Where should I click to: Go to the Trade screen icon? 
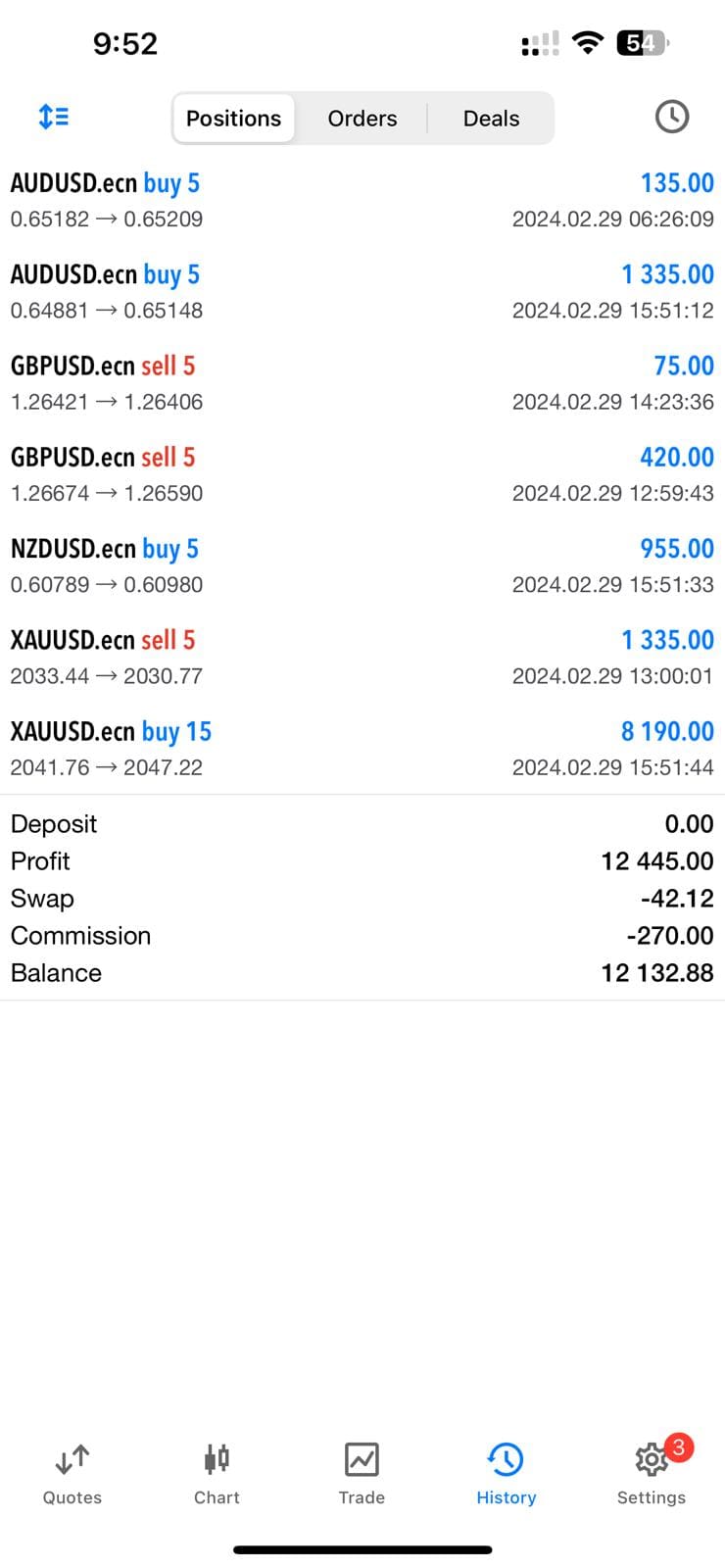pyautogui.click(x=362, y=1460)
